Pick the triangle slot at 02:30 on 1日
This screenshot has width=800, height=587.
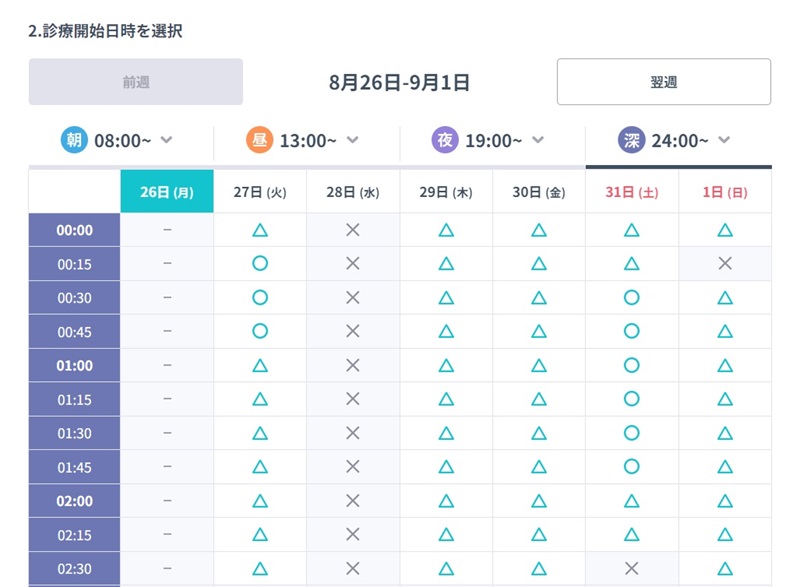point(725,568)
